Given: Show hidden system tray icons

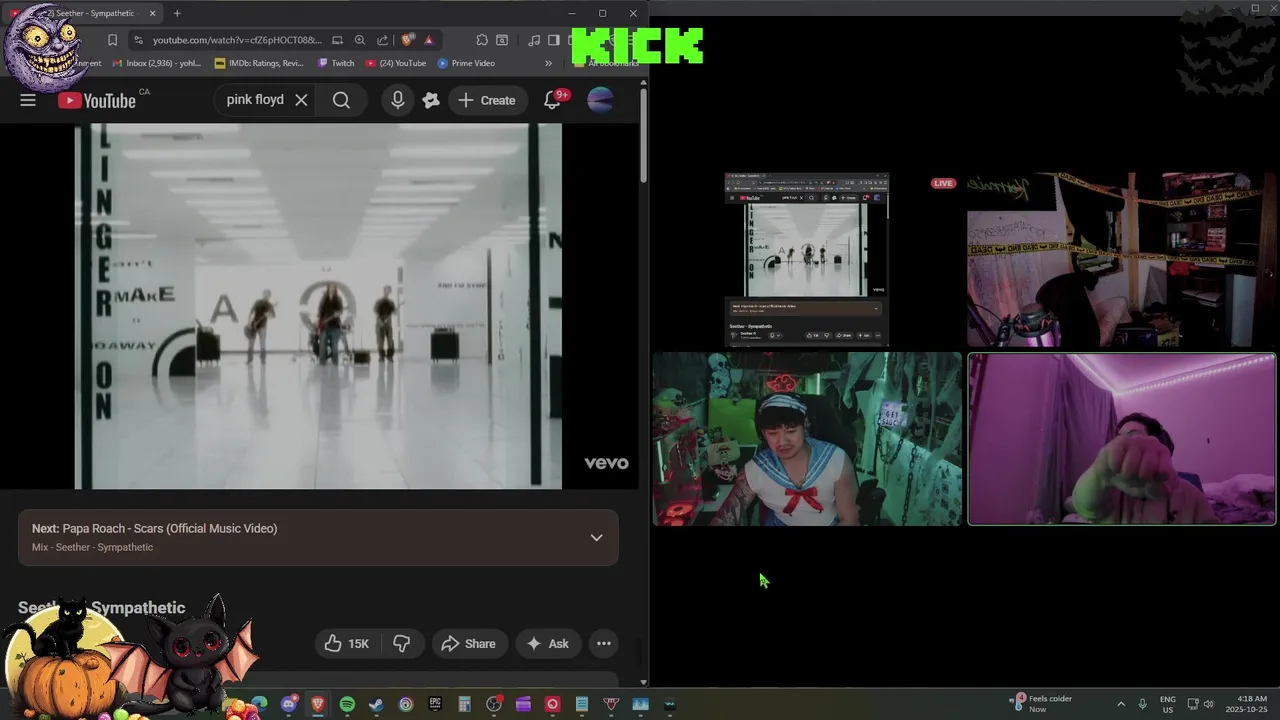Looking at the screenshot, I should point(1120,704).
